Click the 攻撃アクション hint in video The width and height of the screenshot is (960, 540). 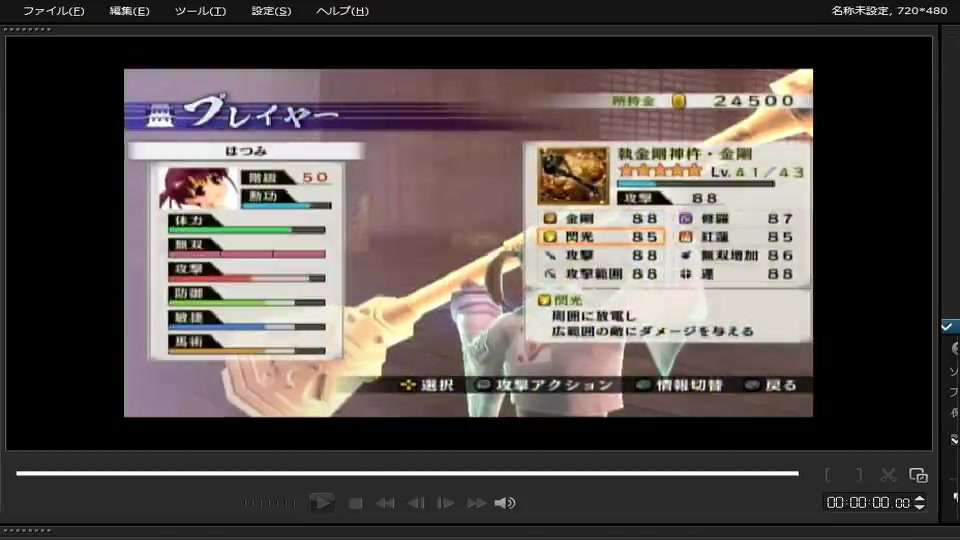(x=545, y=385)
